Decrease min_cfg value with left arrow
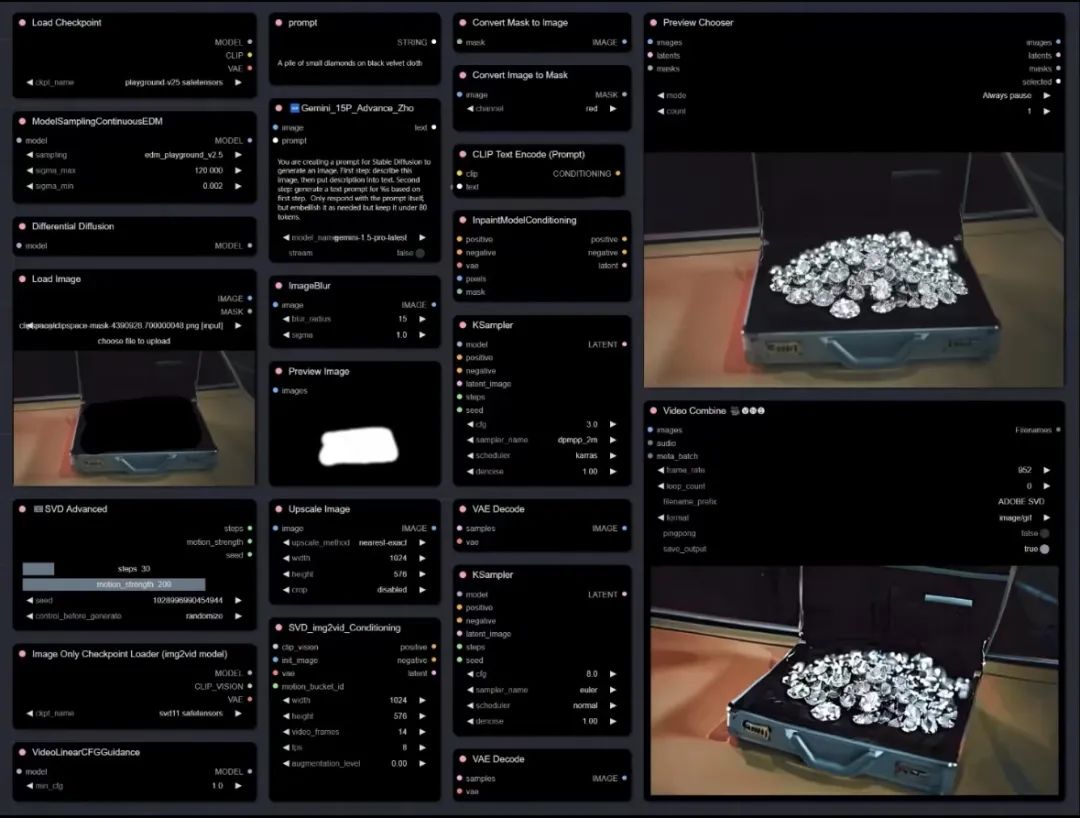The width and height of the screenshot is (1080, 818). 30,786
